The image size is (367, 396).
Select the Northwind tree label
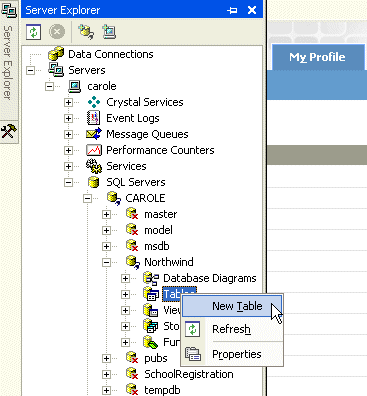[x=169, y=262]
